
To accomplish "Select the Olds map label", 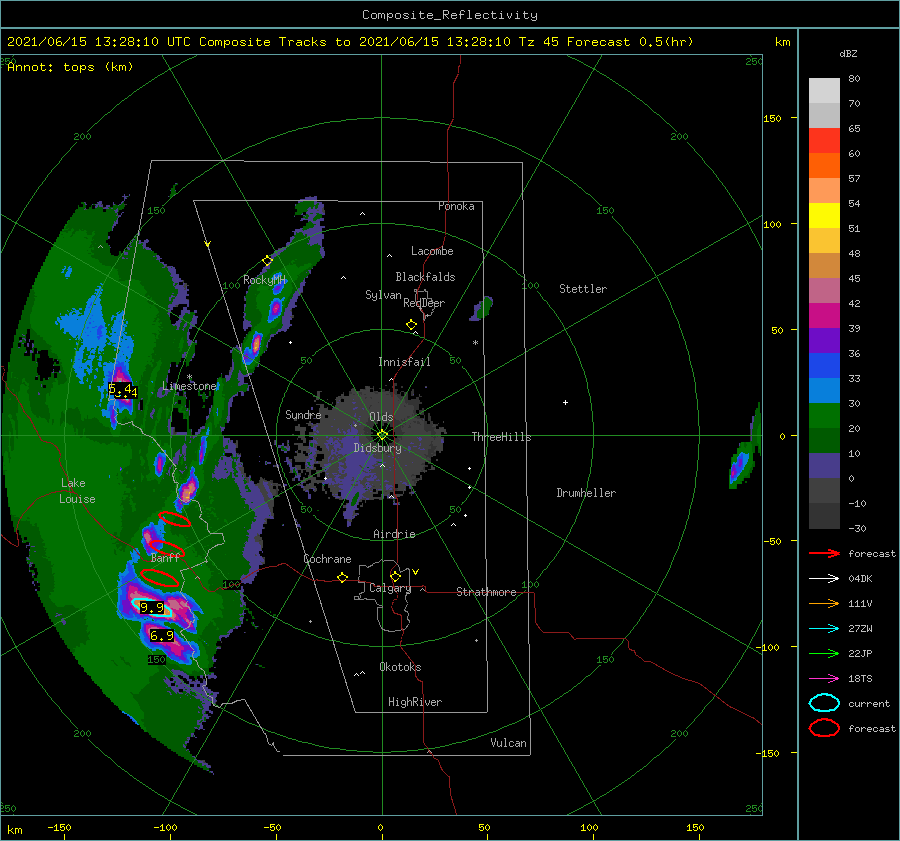I will pyautogui.click(x=381, y=417).
